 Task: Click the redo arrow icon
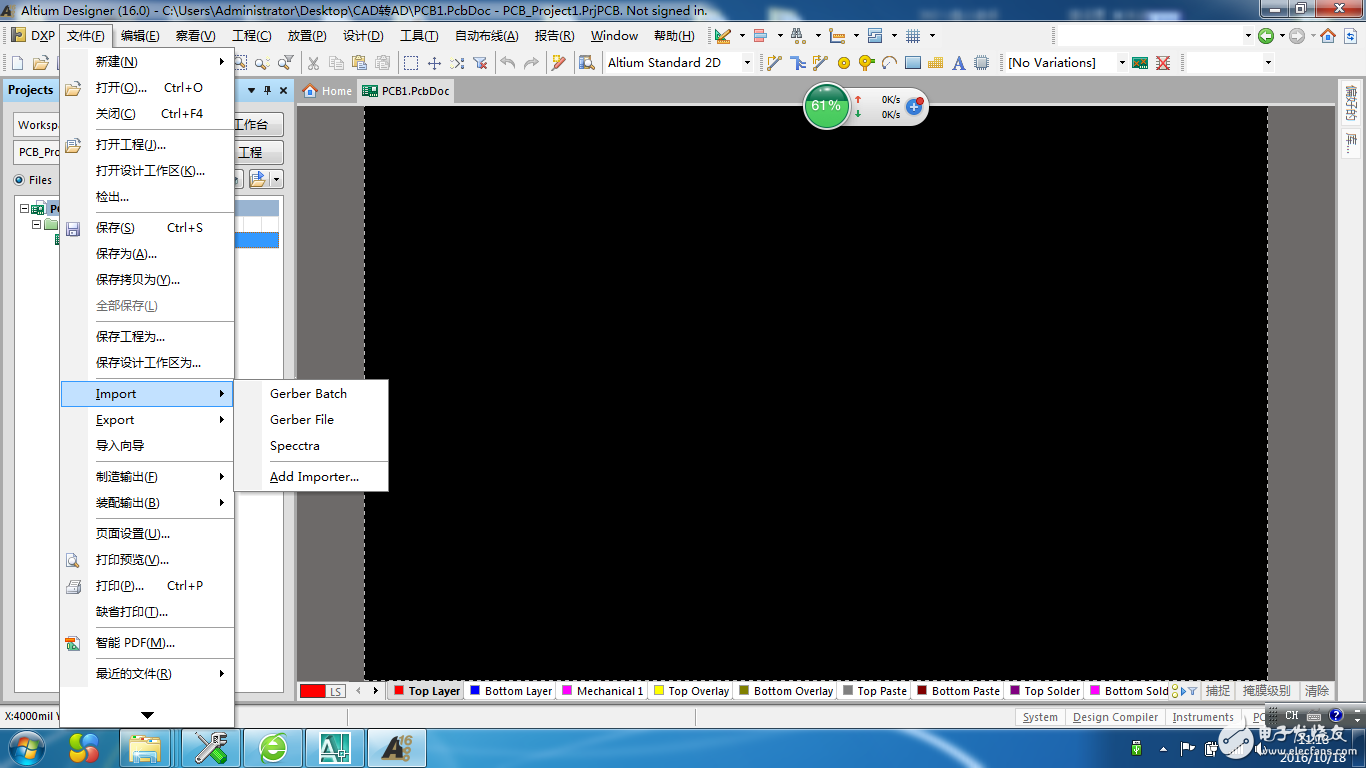[531, 63]
